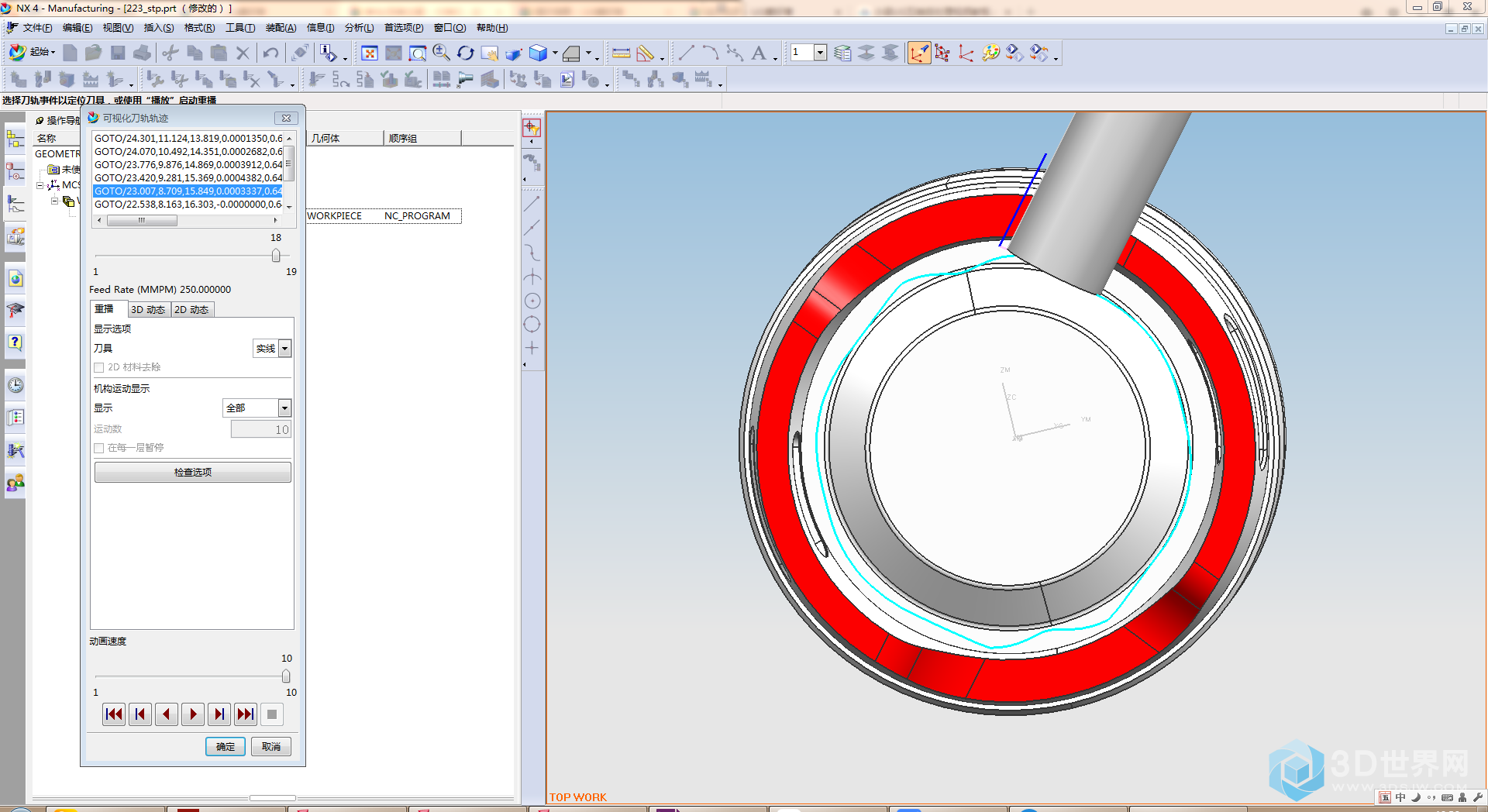Open the 帮助(H) menu
The image size is (1488, 812).
(x=492, y=28)
